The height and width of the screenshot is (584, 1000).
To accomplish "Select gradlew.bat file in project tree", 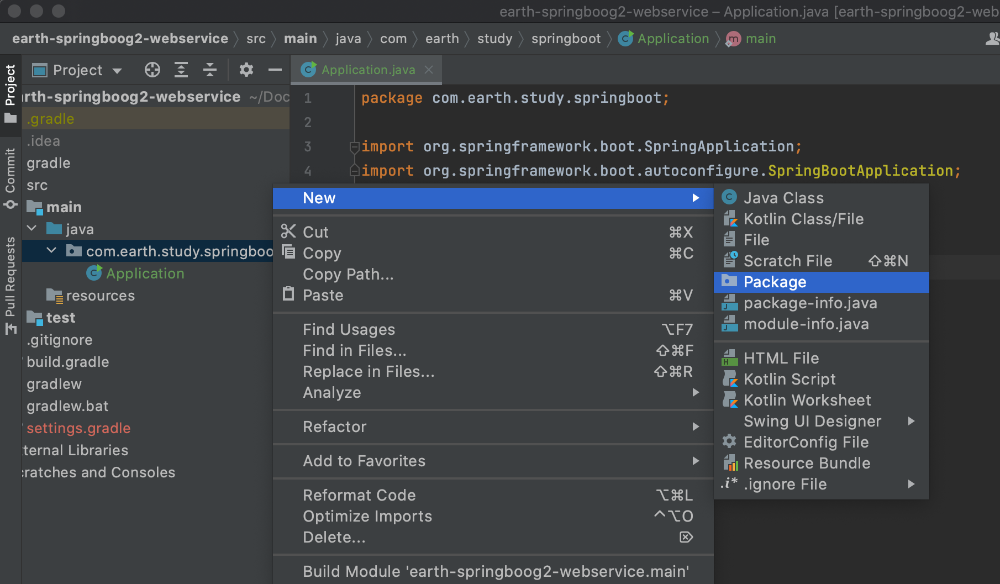I will tap(67, 405).
